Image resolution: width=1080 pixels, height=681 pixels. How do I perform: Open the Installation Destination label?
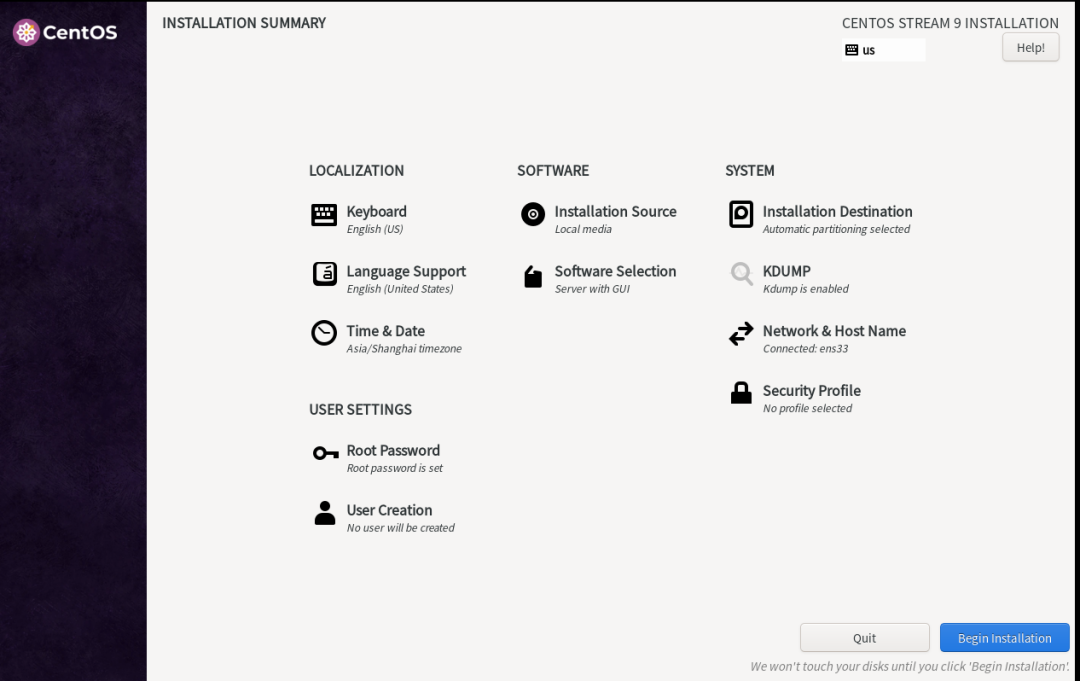click(x=837, y=212)
